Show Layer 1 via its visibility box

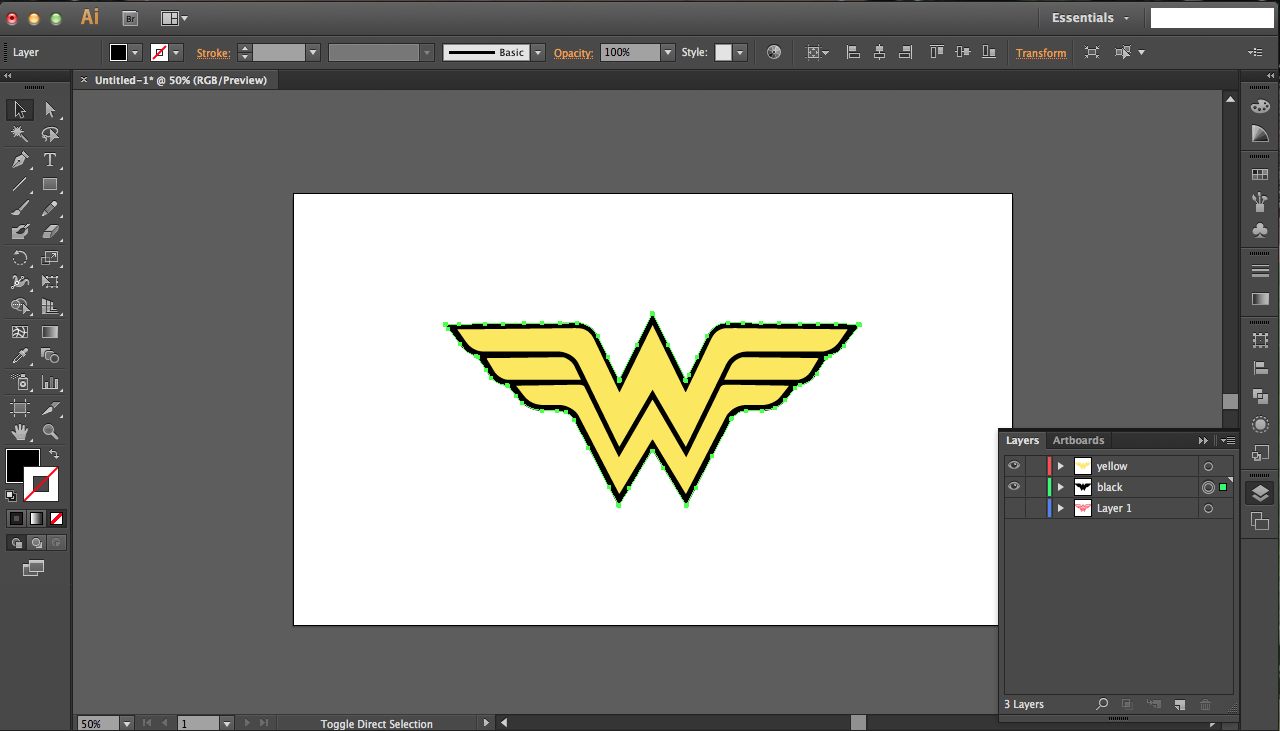tap(1014, 508)
